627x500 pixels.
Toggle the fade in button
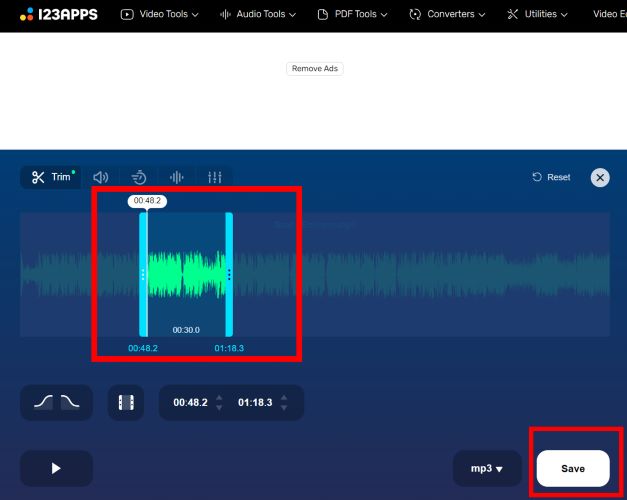tap(43, 402)
